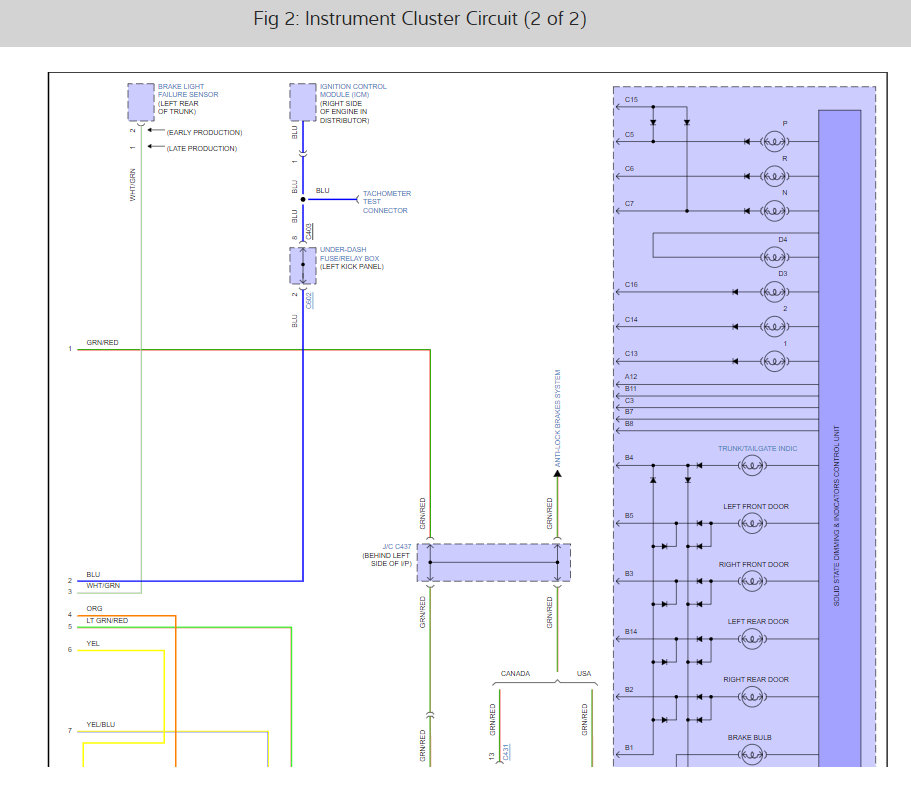Click the C14 terminal label
911x801 pixels.
[631, 319]
